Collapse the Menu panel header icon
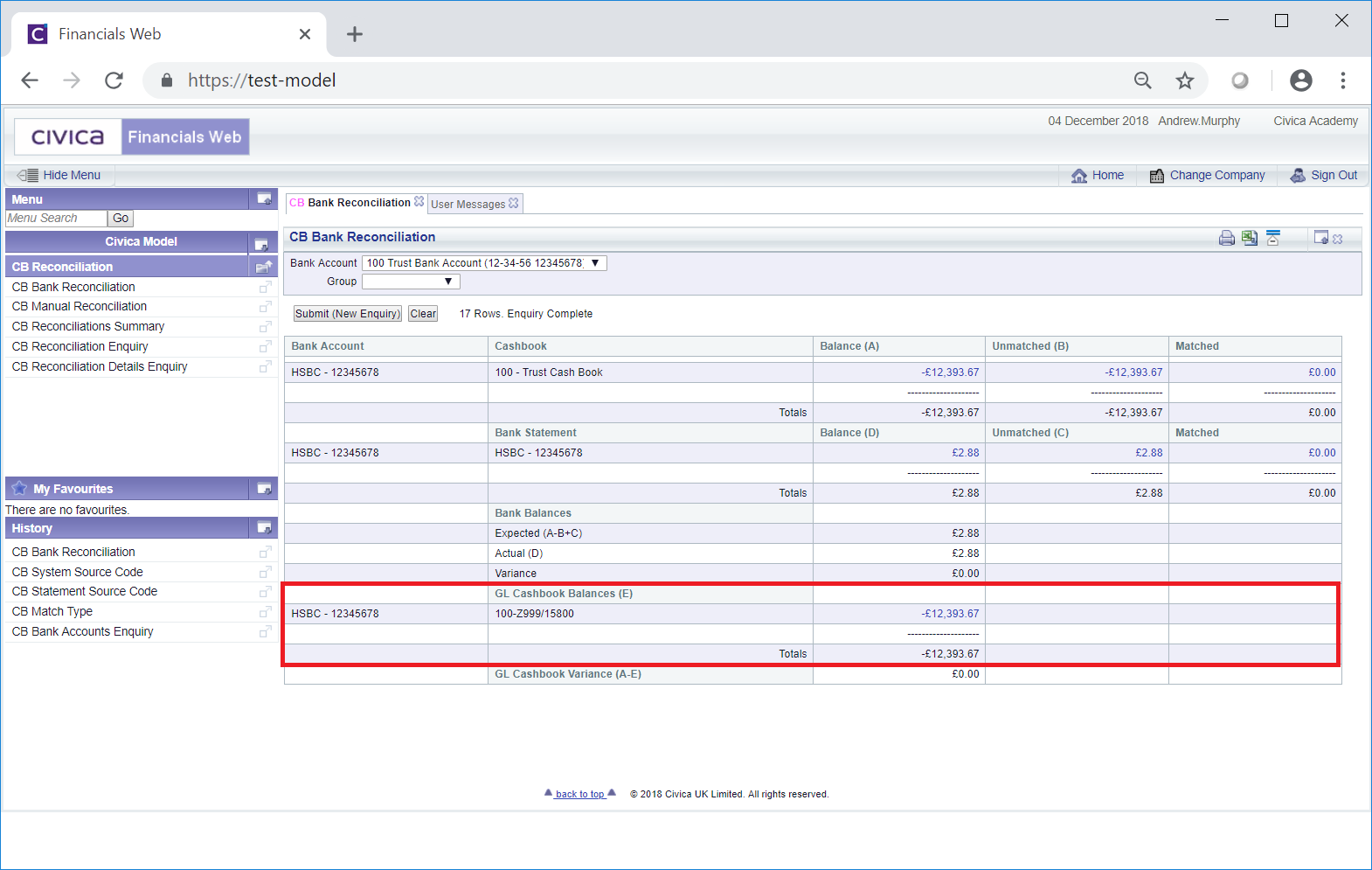Viewport: 1372px width, 870px height. 264,199
